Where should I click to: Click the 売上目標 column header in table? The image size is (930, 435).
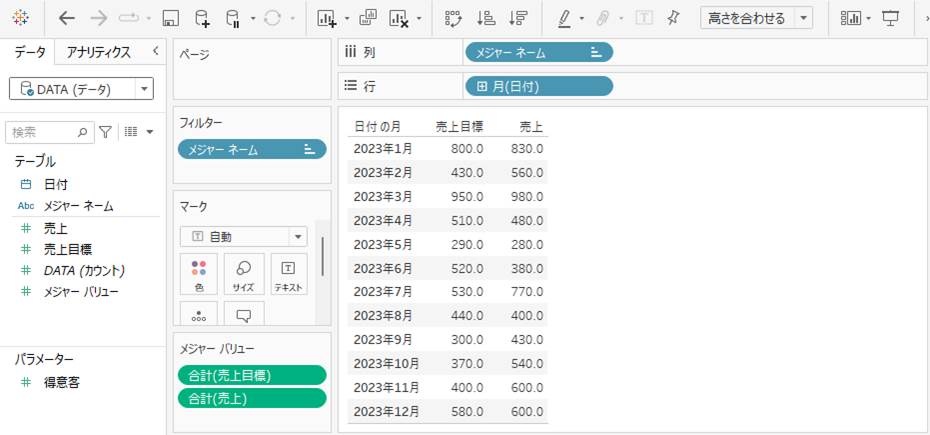[460, 126]
